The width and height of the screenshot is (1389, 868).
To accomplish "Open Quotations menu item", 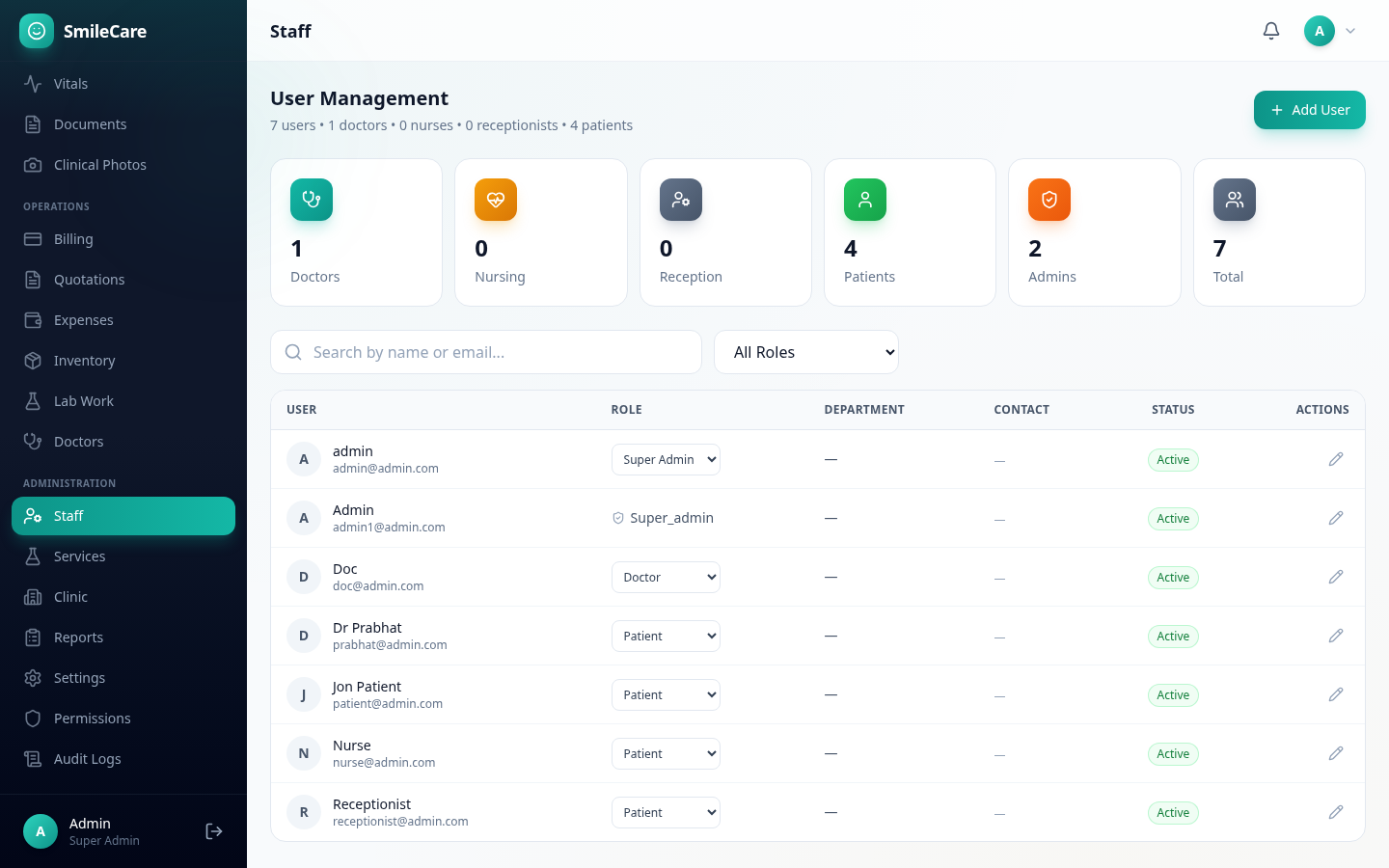I will pos(123,280).
